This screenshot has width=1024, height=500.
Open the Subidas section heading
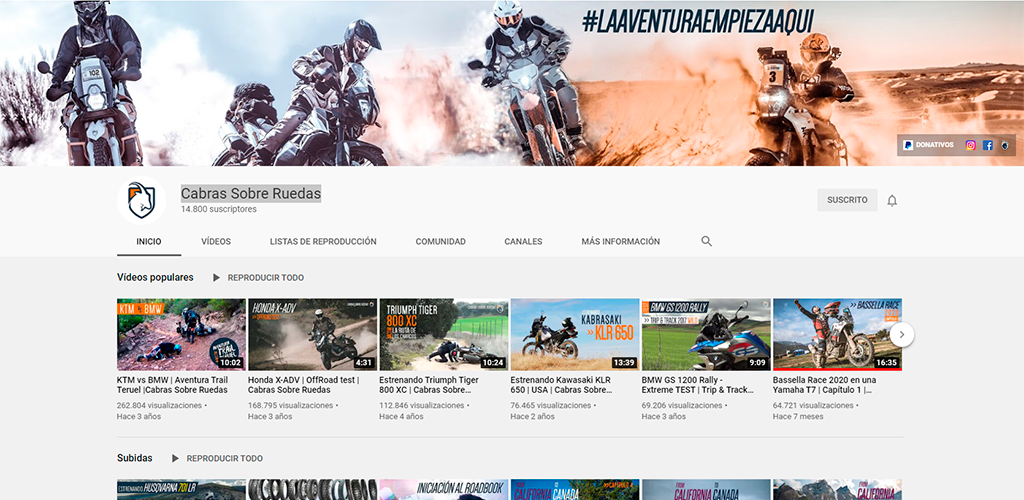pos(135,458)
